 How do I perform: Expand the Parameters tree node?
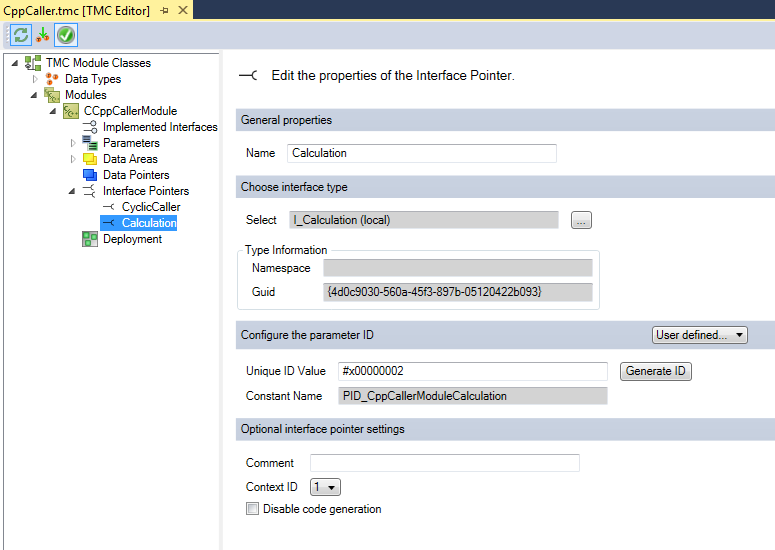click(73, 143)
